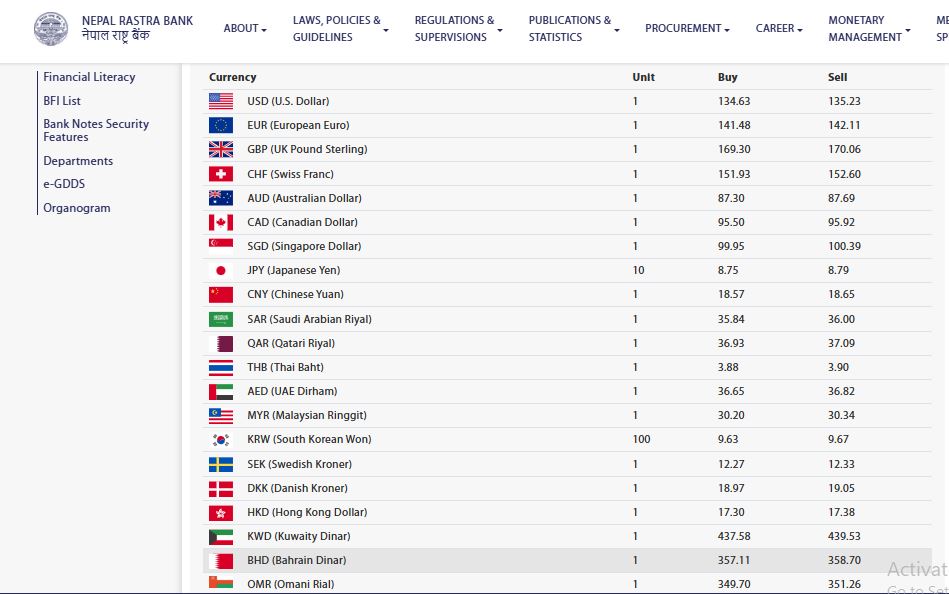Click the Nepal Rastra Bank logo emblem
This screenshot has height=594, width=949.
[52, 29]
